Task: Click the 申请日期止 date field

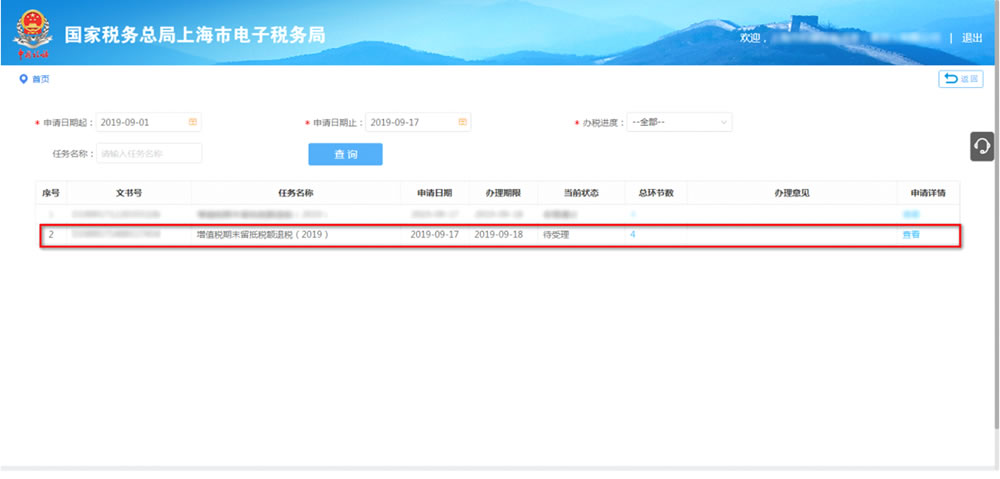Action: [410, 122]
